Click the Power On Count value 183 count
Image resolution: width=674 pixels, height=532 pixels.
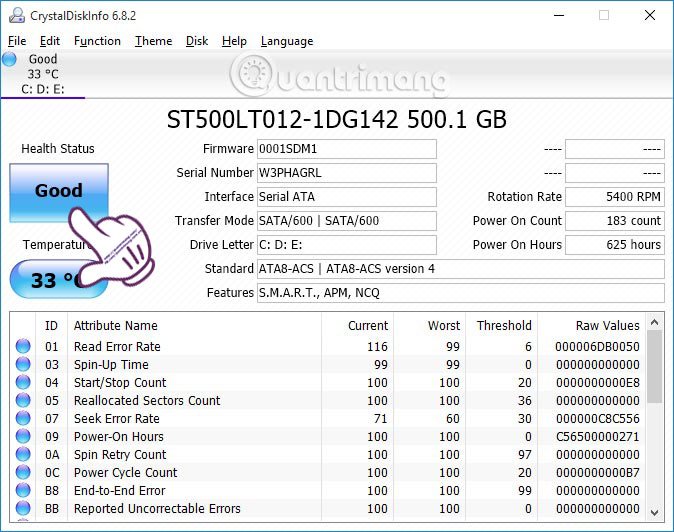[x=615, y=221]
